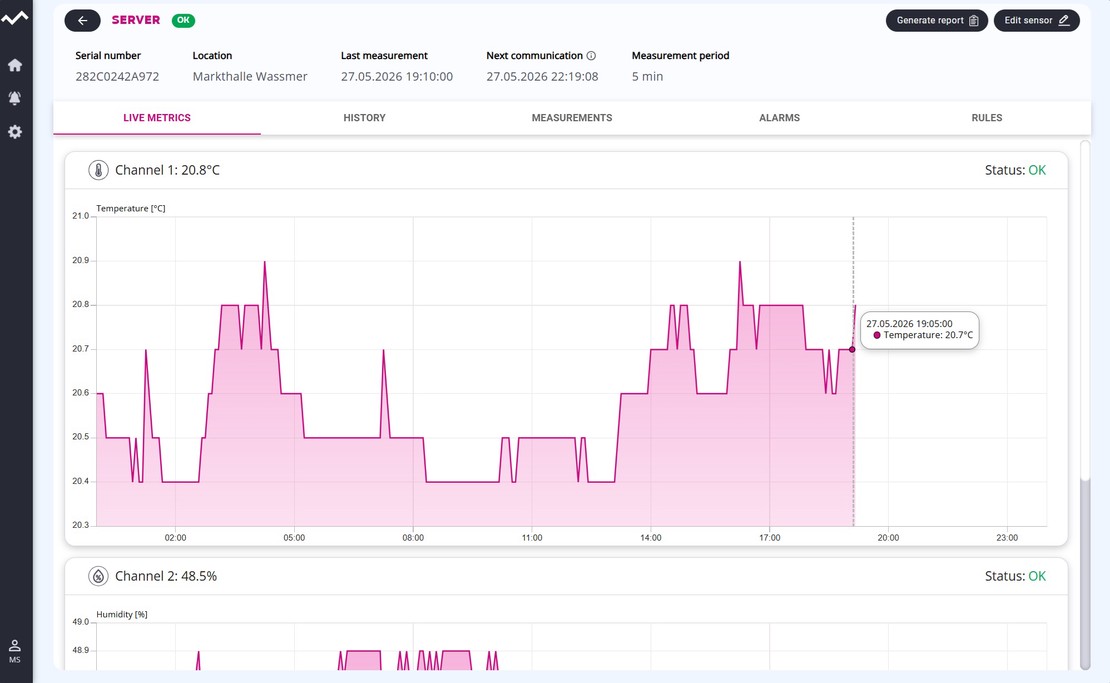Viewport: 1110px width, 683px height.
Task: Click the vertical page scrollbar
Action: [x=1085, y=405]
